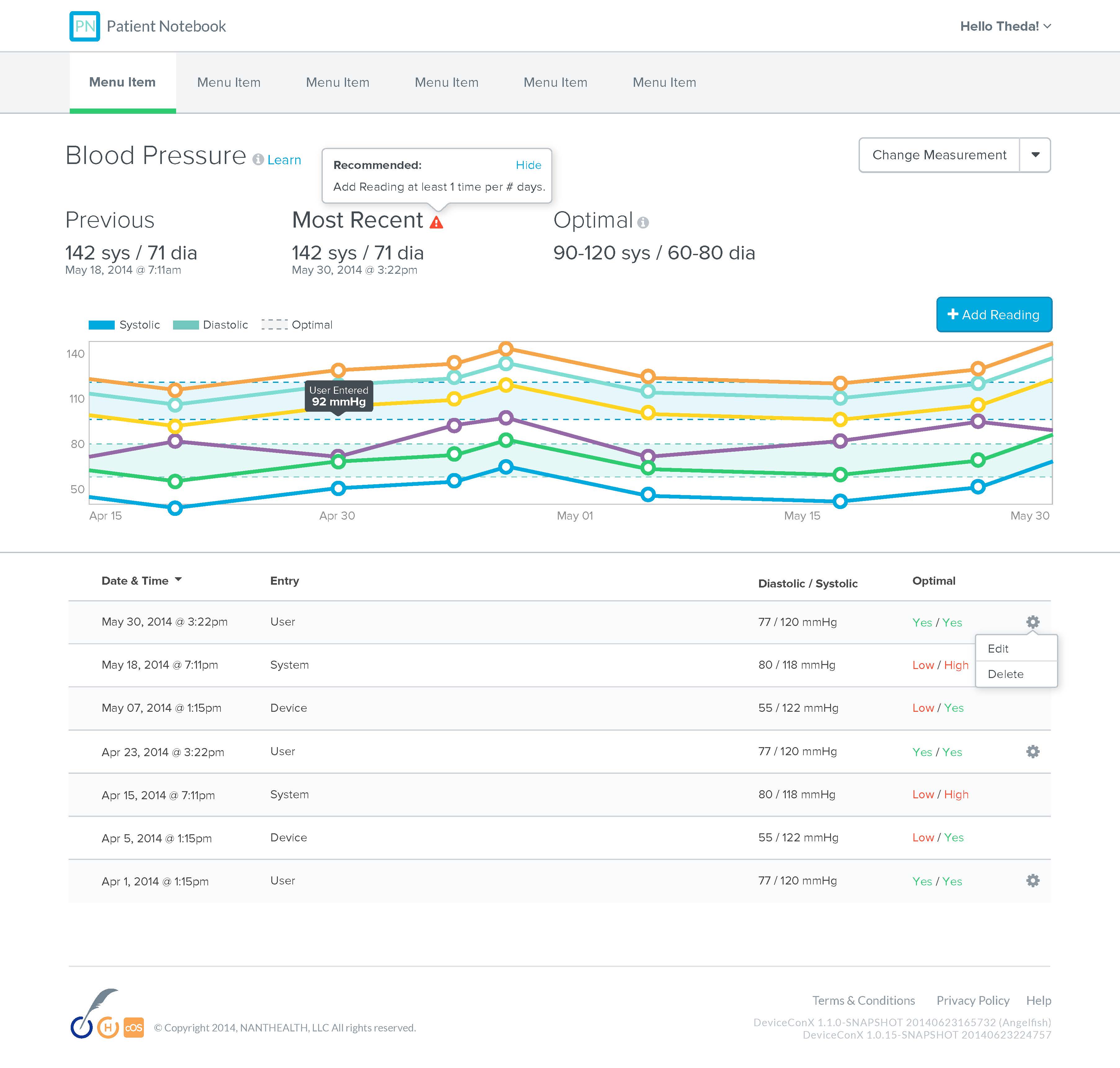Click the May 30, 2014 @ 3:22pm date under Most Recent

point(354,270)
